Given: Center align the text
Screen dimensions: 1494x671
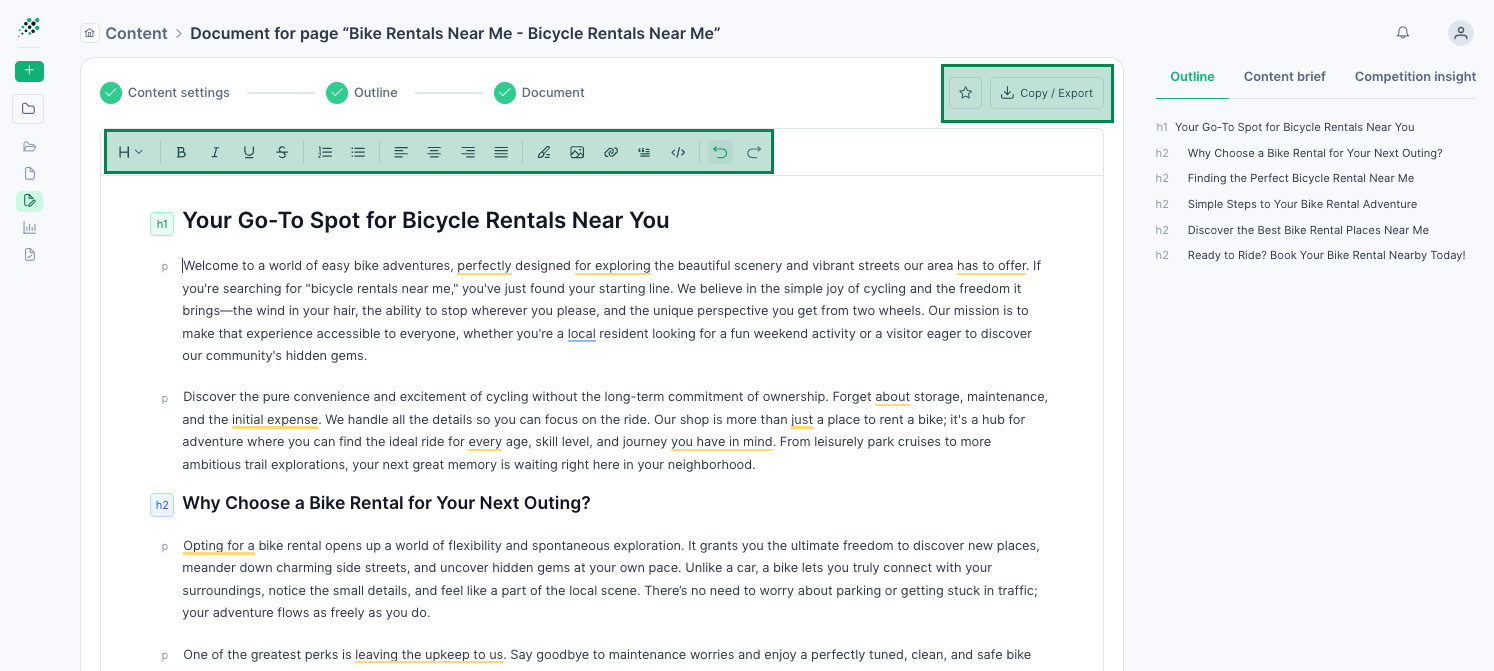Looking at the screenshot, I should tap(434, 152).
